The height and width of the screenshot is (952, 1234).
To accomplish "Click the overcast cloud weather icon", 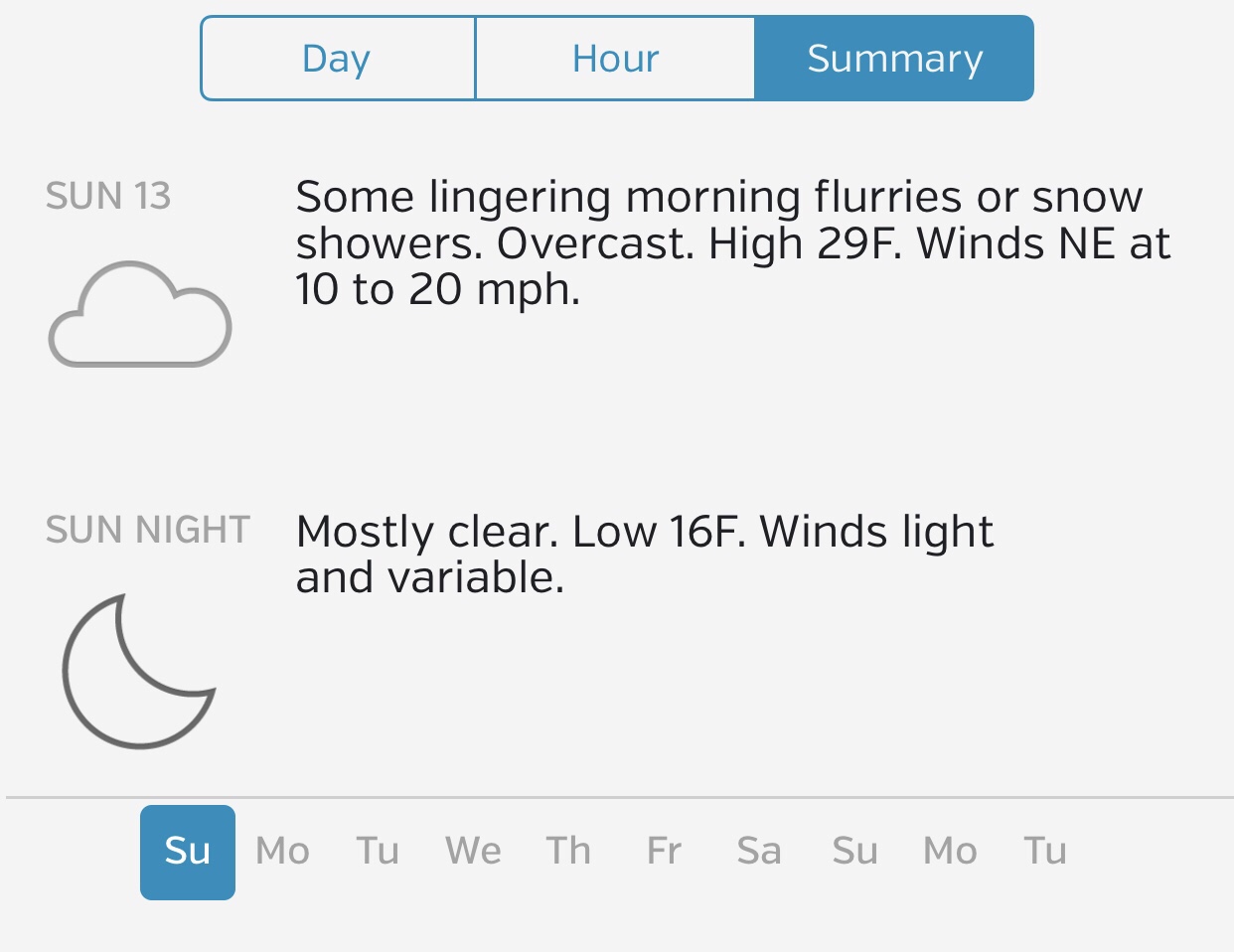I will (x=140, y=315).
